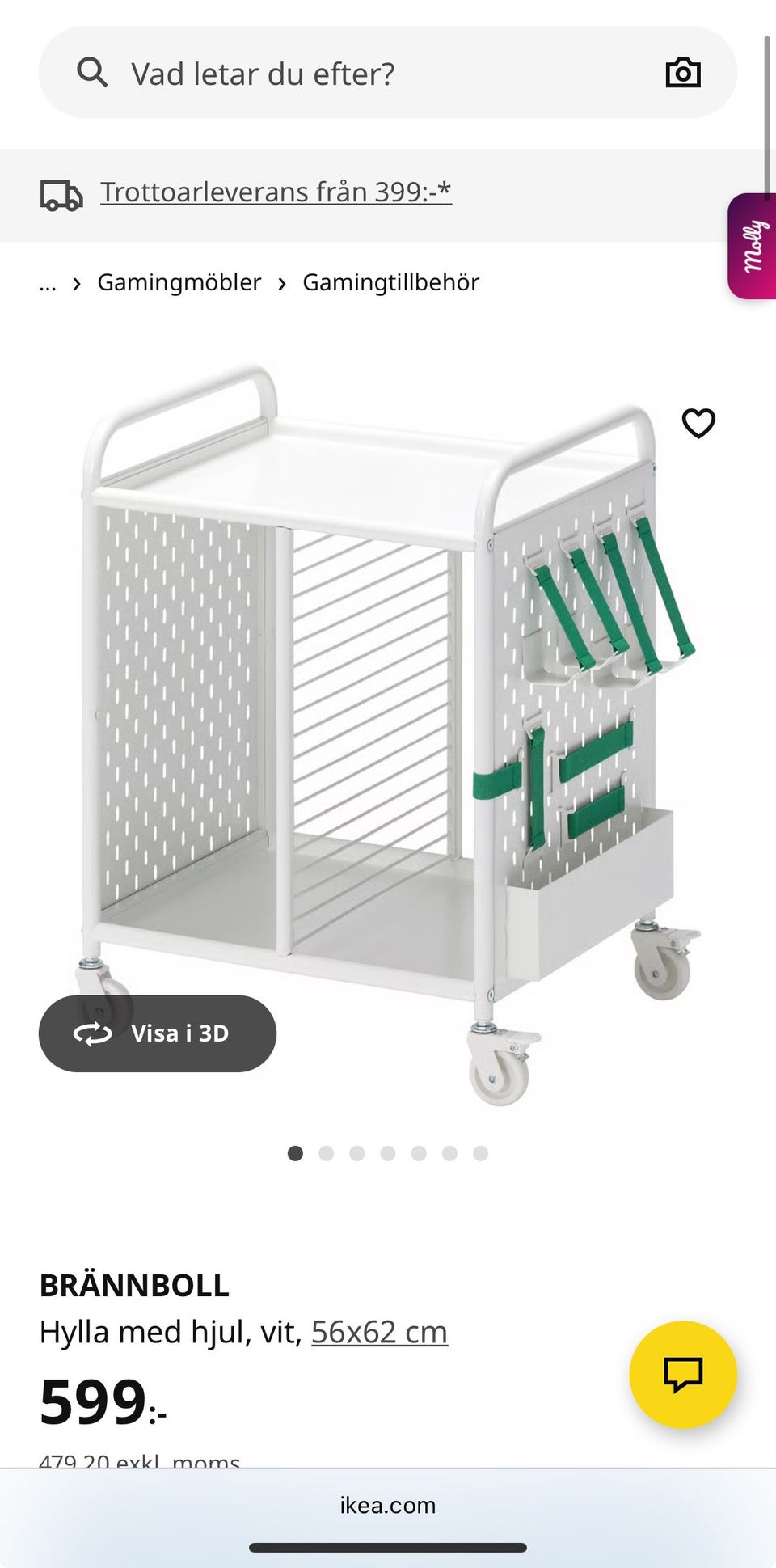Viewport: 776px width, 1568px height.
Task: Open the 56x62 cm measurements link
Action: coord(379,1332)
